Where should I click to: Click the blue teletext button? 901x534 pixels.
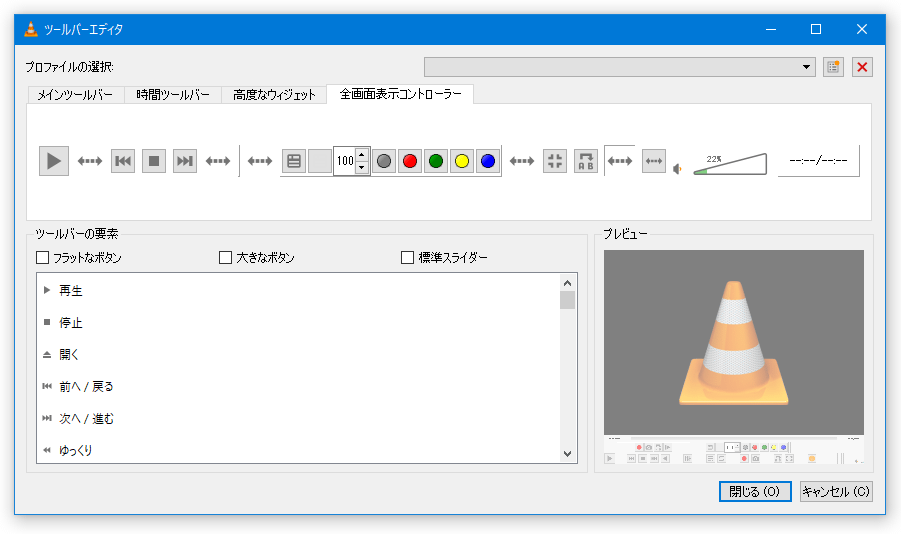488,161
